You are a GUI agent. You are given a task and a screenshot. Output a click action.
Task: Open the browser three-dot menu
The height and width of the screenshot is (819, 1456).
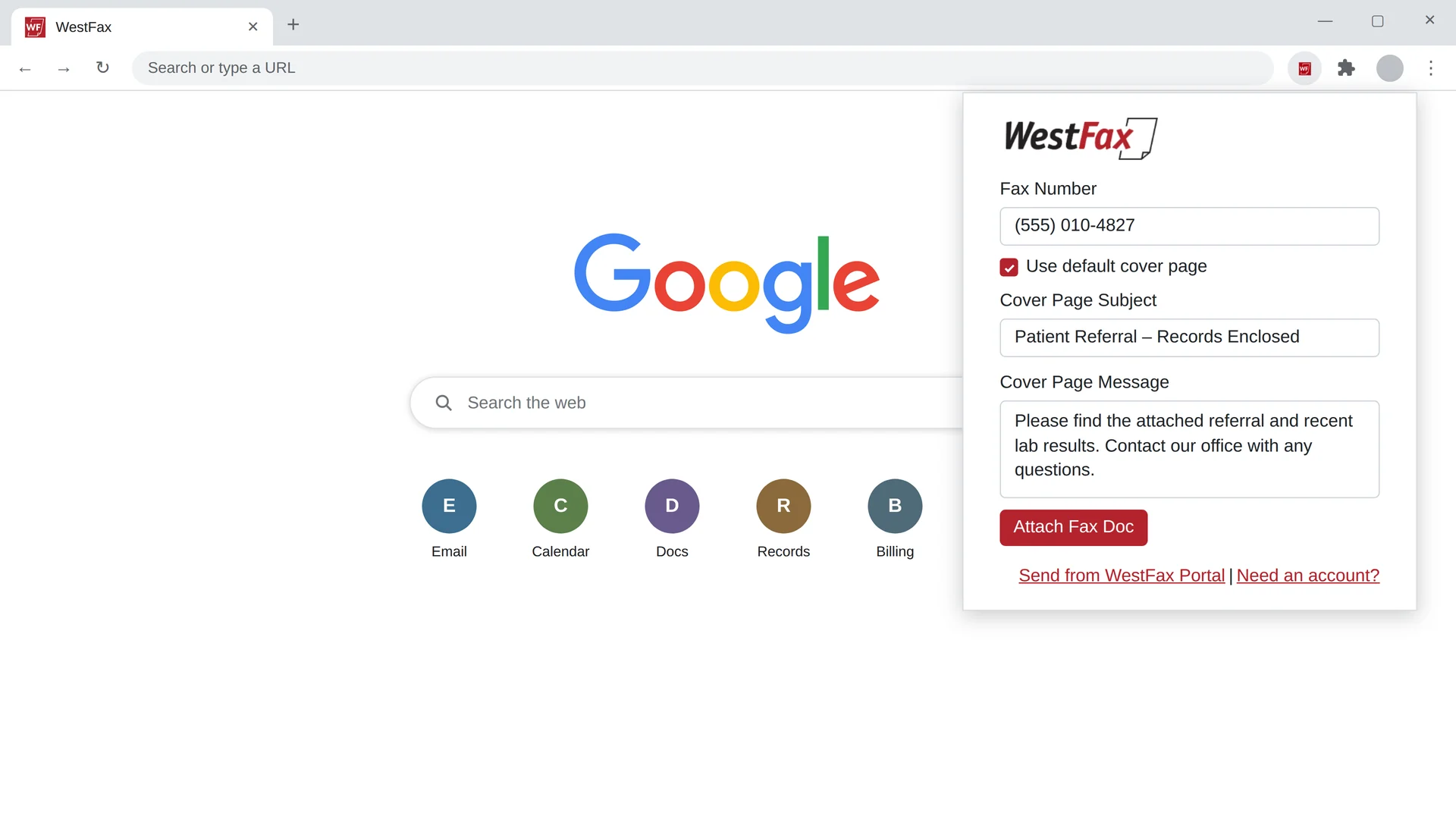coord(1431,68)
